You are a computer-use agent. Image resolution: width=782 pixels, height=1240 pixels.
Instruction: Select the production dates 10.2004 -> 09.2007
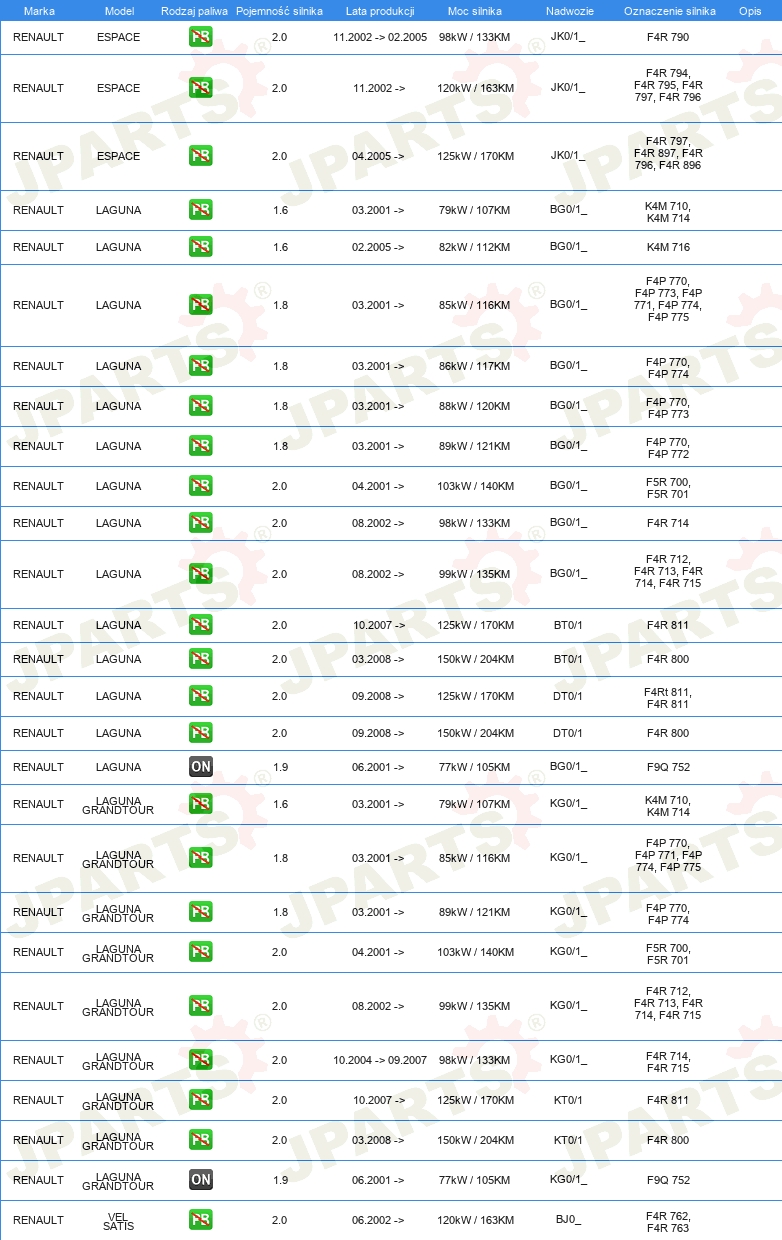click(380, 1060)
